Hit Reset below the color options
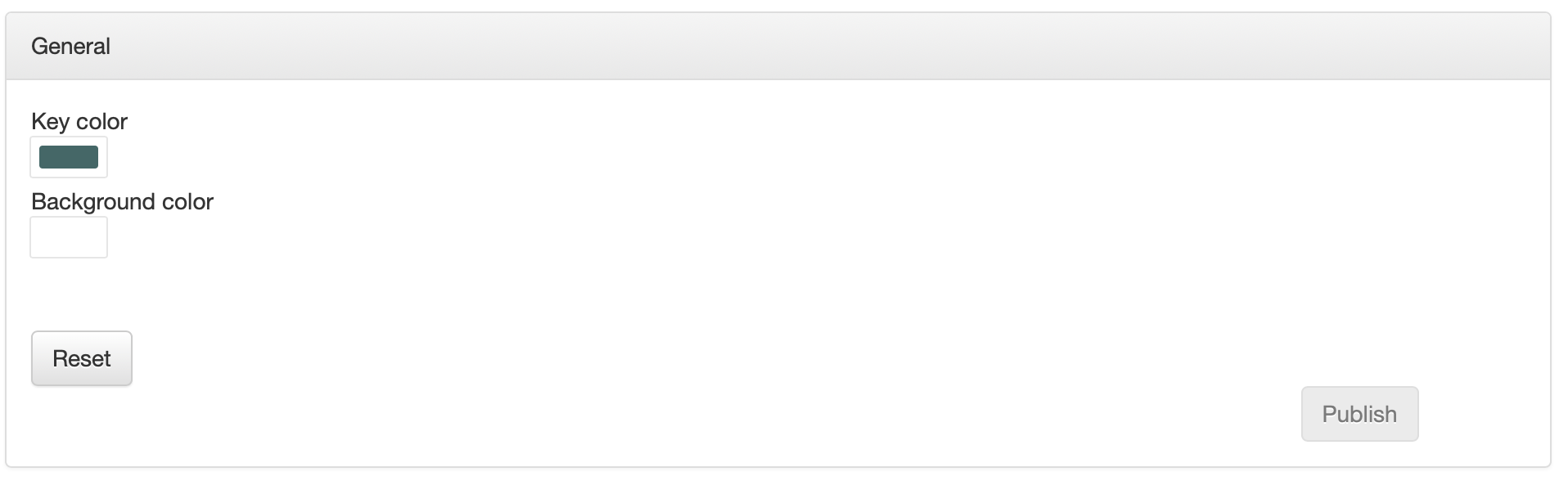The height and width of the screenshot is (481, 1568). [82, 358]
